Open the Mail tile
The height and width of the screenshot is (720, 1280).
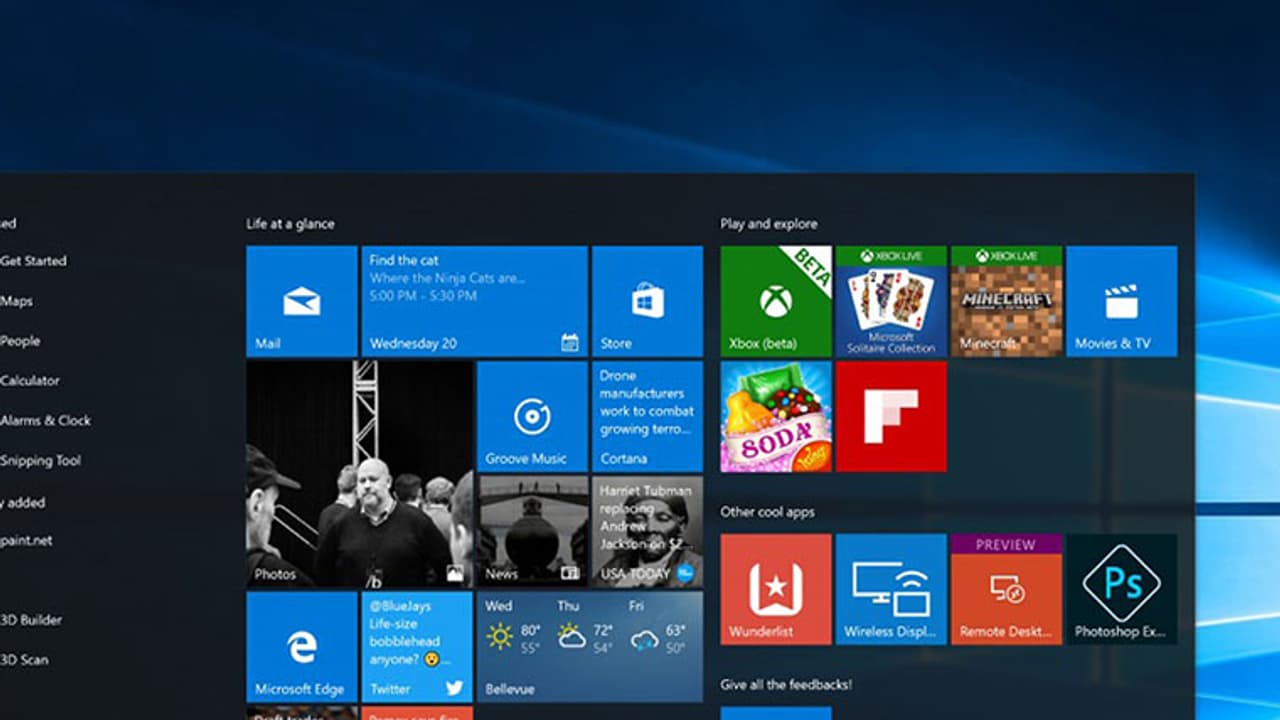point(301,301)
